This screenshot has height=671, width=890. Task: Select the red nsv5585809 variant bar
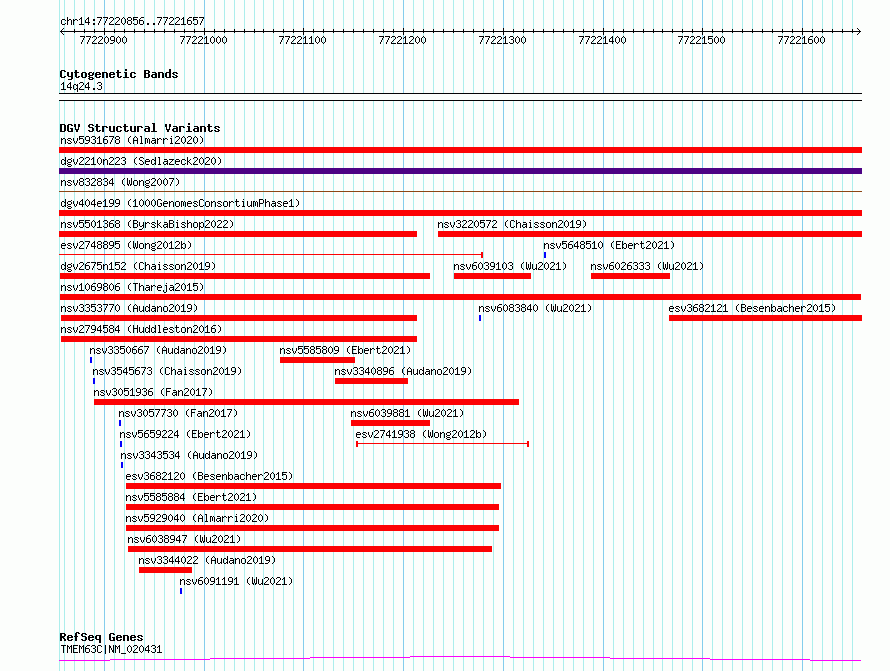pos(317,360)
